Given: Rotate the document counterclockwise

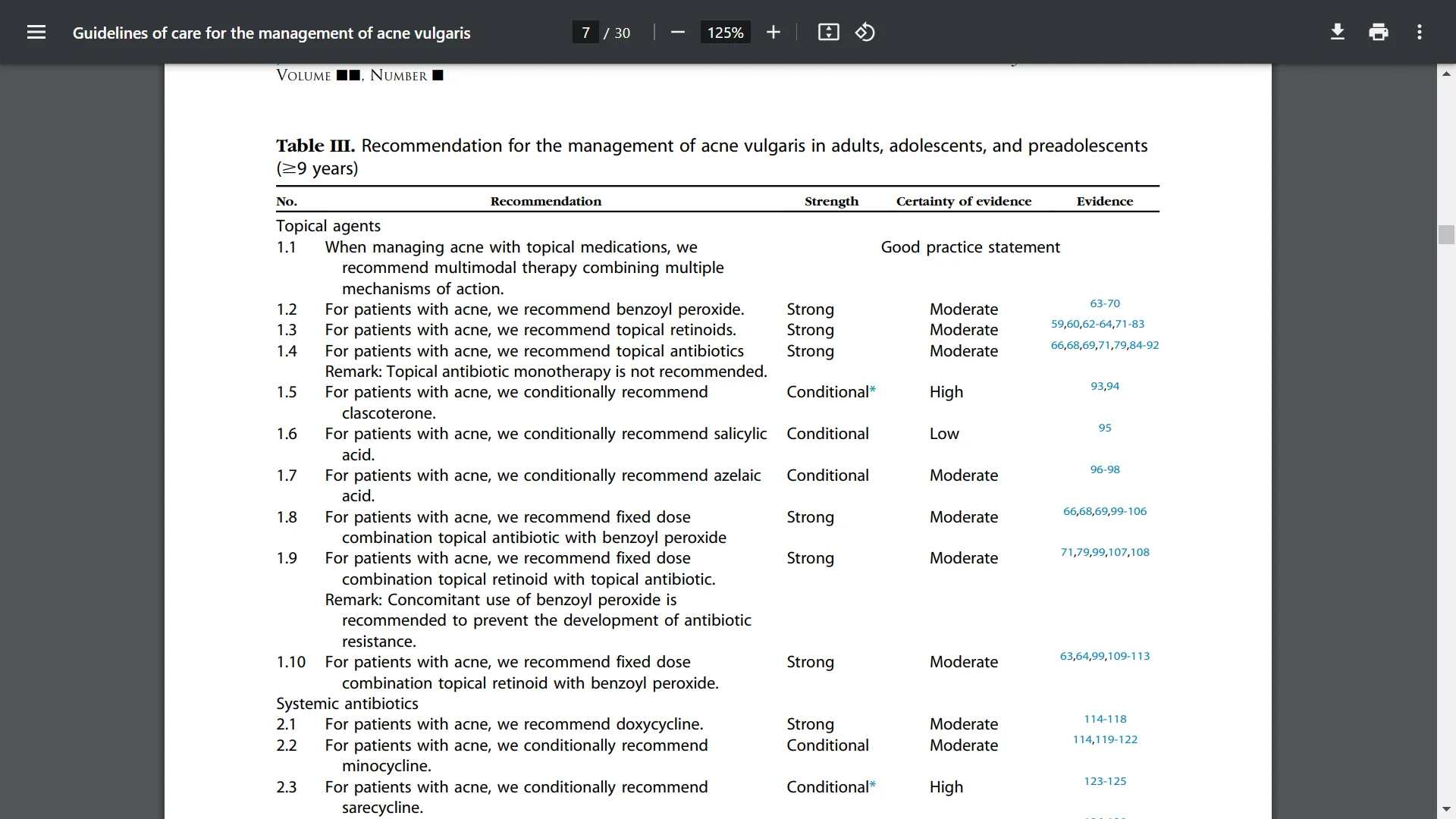Looking at the screenshot, I should pyautogui.click(x=865, y=32).
